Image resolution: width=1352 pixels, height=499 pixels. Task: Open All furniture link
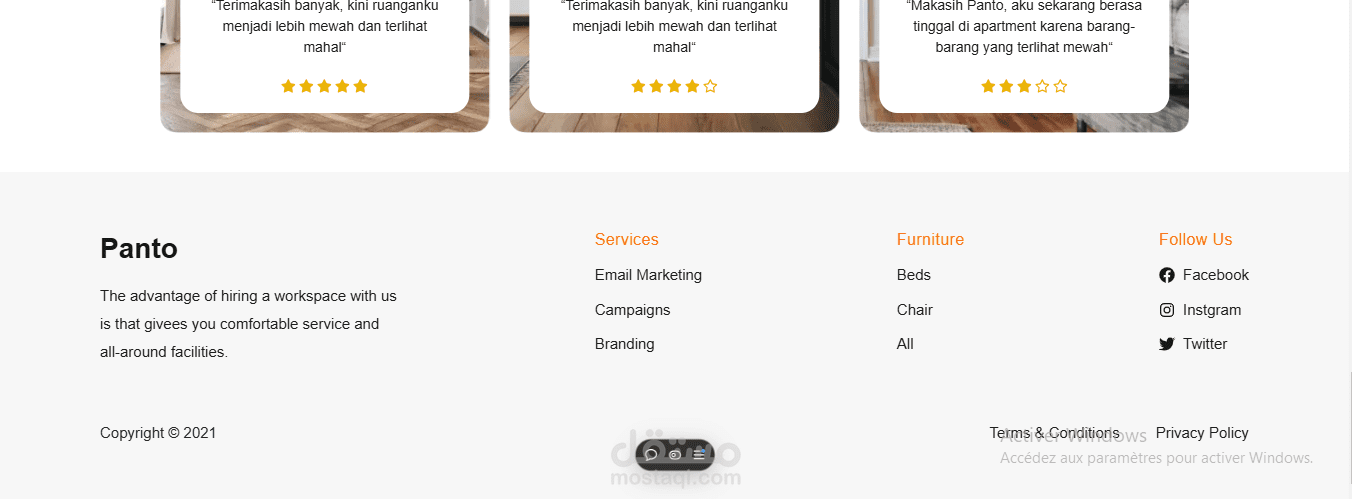tap(905, 344)
